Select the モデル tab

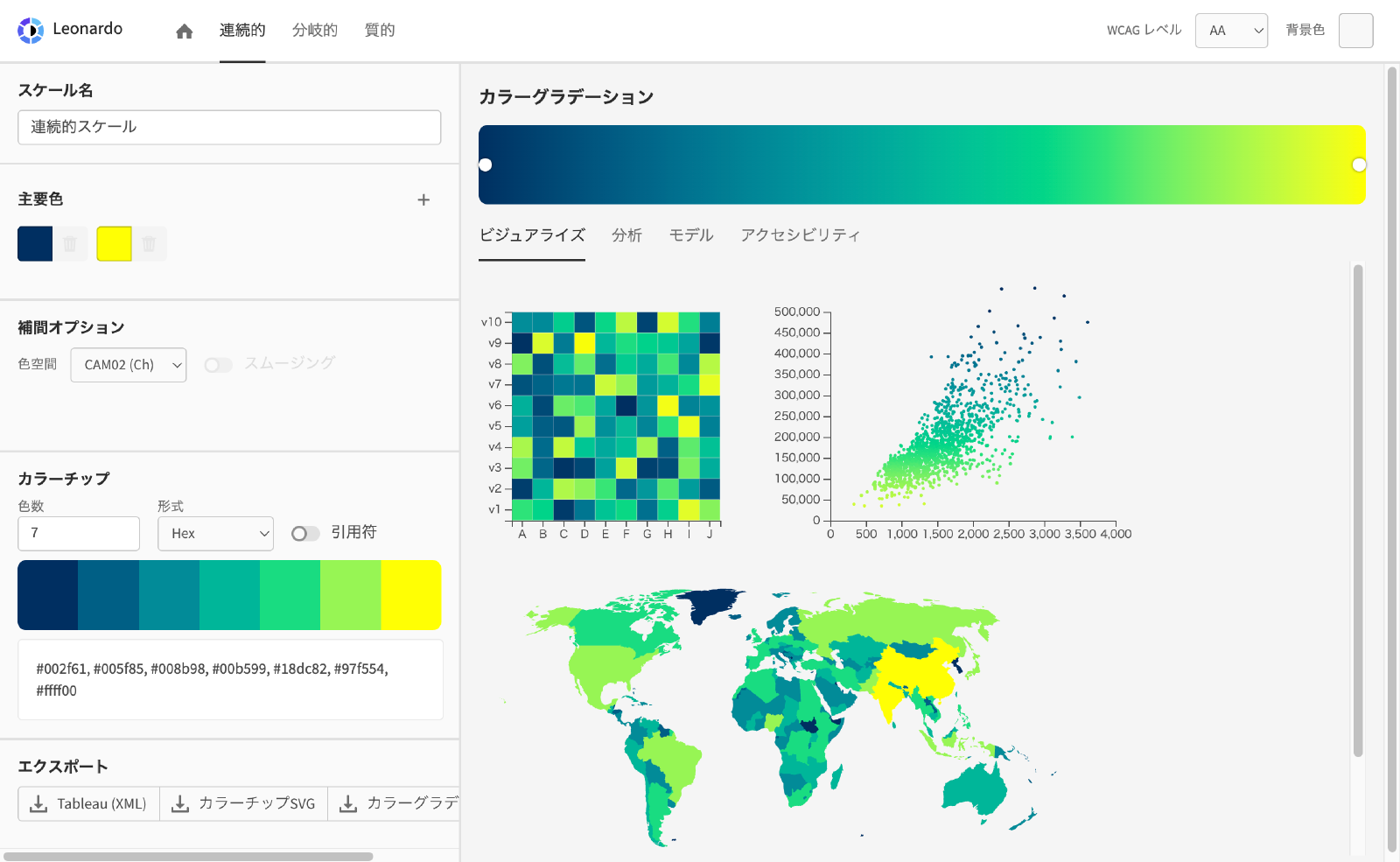tap(690, 235)
